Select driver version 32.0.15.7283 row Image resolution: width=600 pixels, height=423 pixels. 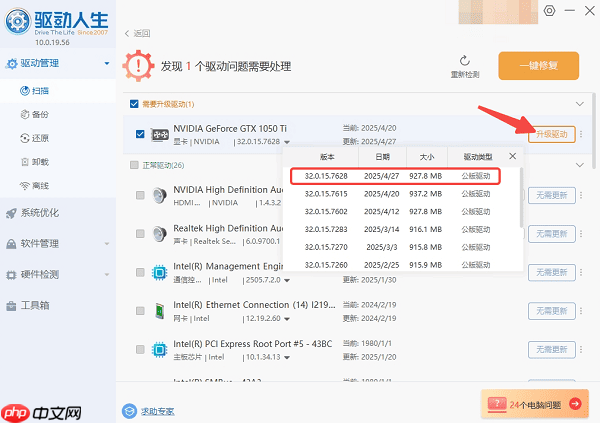pyautogui.click(x=401, y=229)
